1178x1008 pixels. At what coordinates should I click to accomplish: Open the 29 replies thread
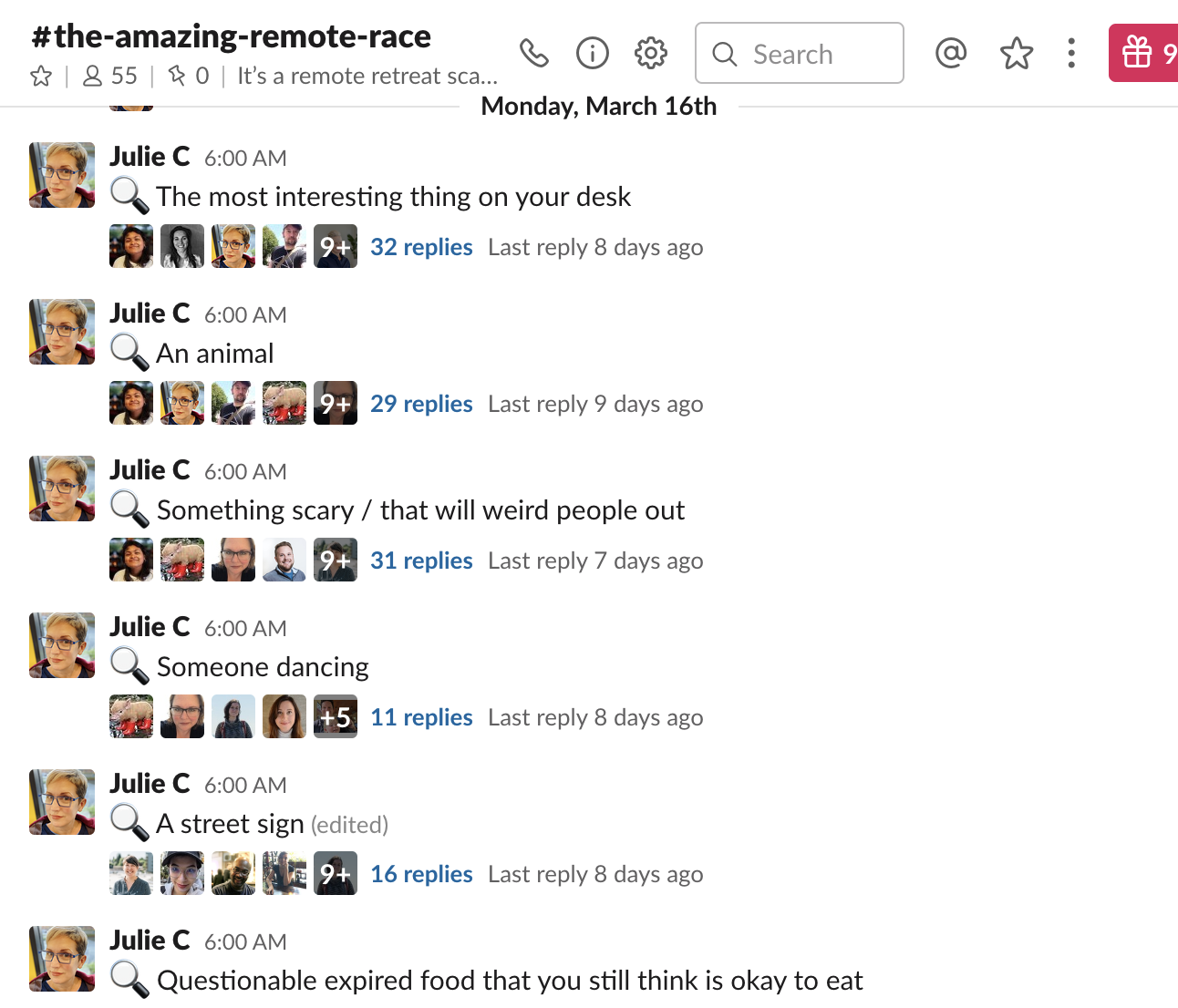click(x=421, y=404)
